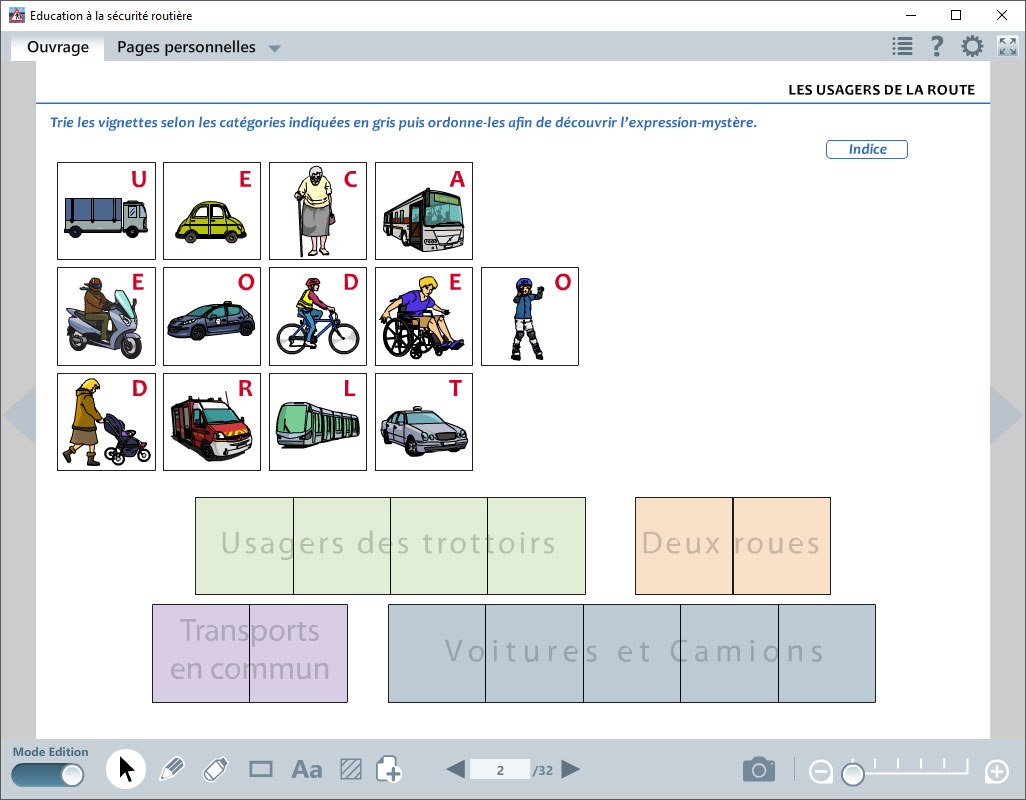Select the hatched mask tool
This screenshot has height=800, width=1026.
(x=350, y=769)
